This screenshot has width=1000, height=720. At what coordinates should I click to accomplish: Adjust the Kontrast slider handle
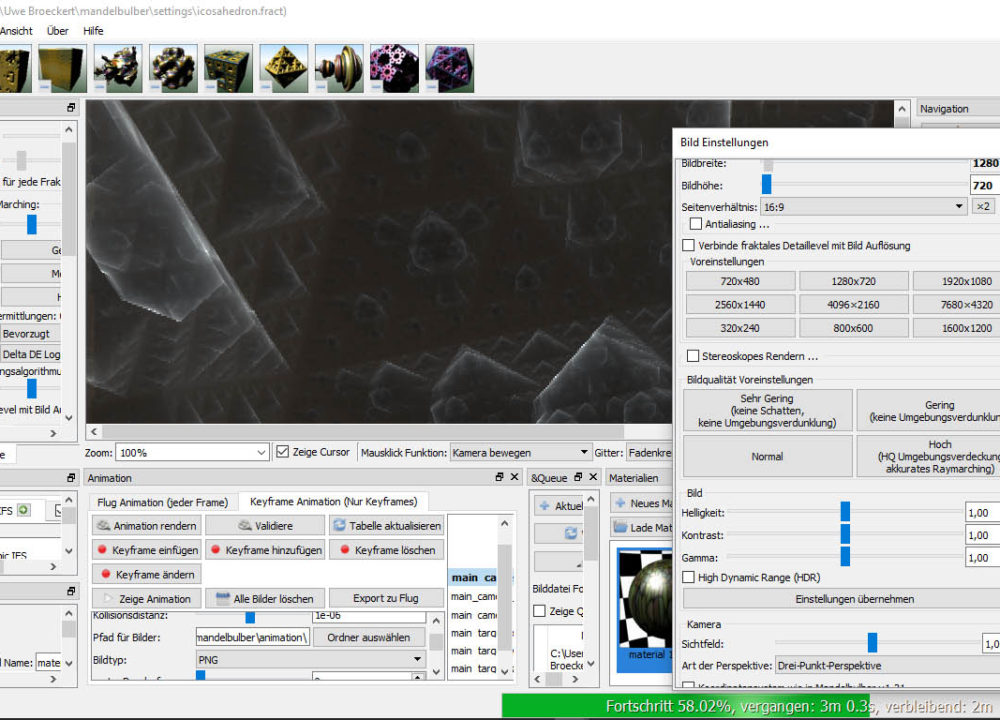[846, 534]
